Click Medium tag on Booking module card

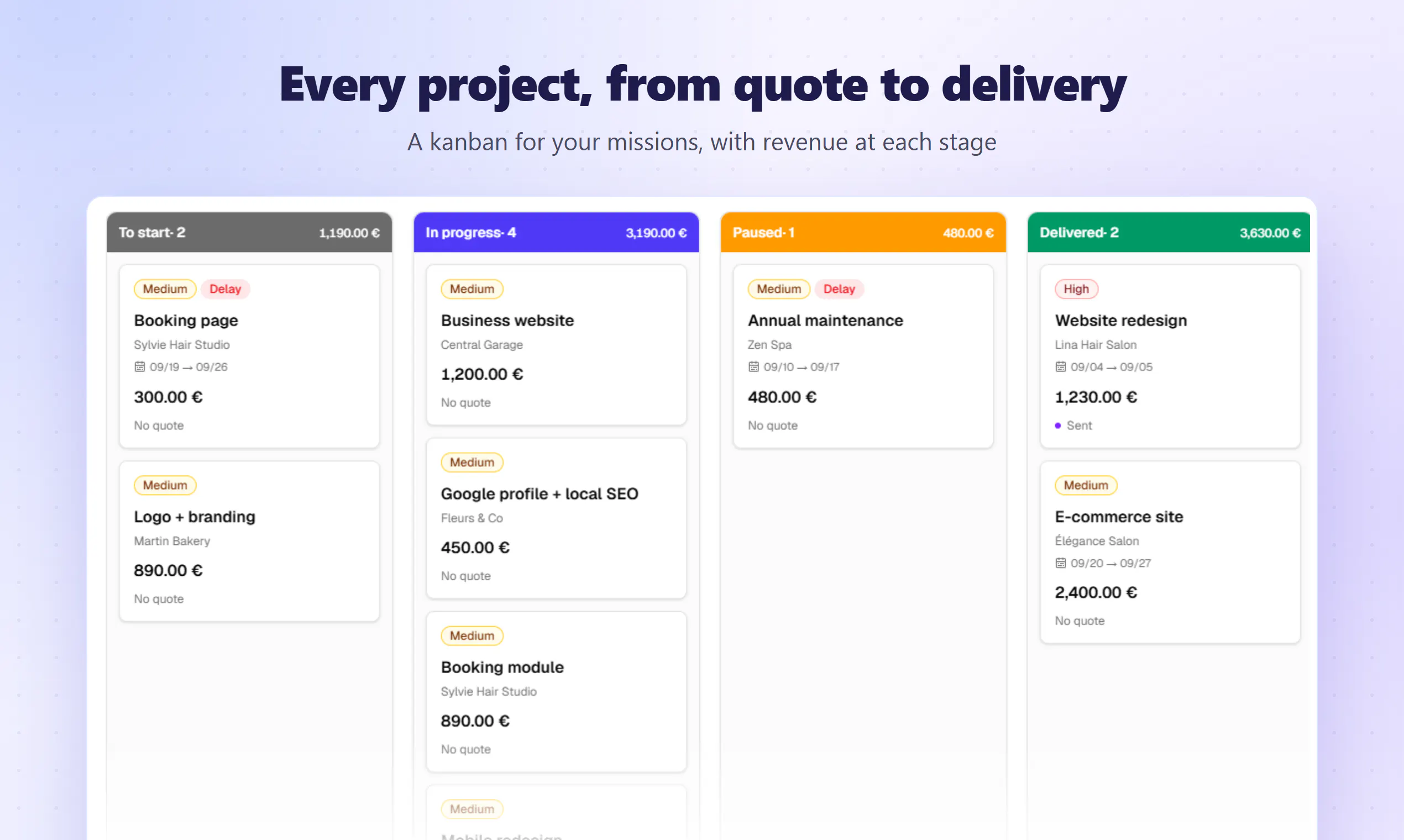click(x=472, y=636)
